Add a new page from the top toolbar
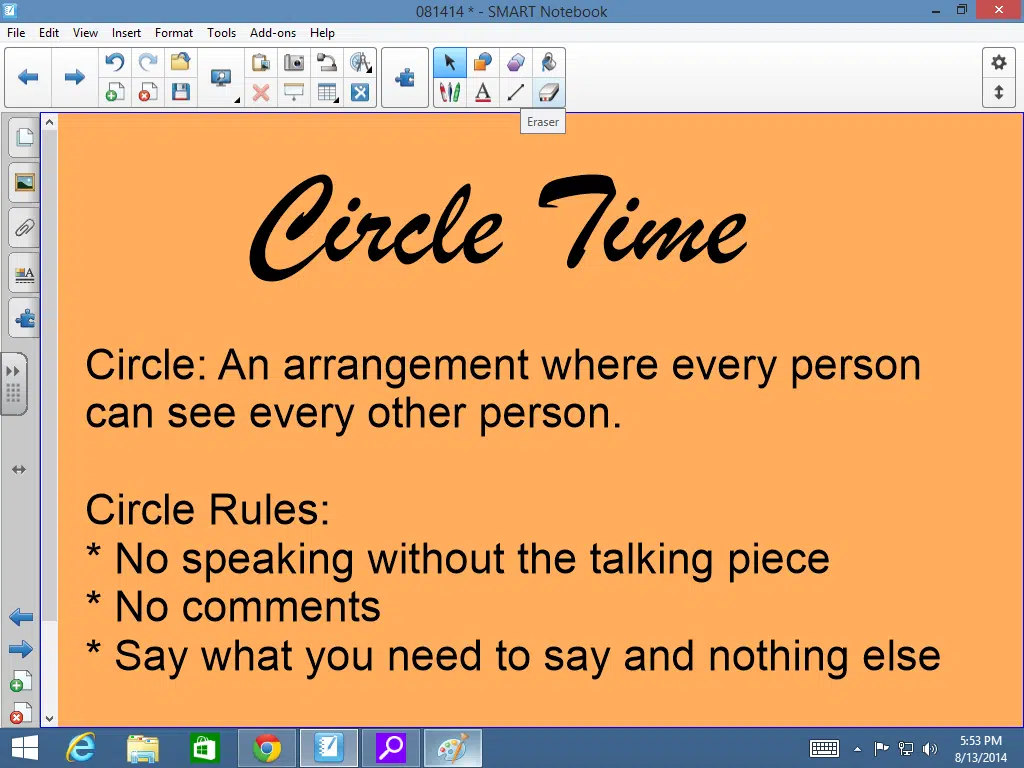The width and height of the screenshot is (1024, 768). (x=115, y=92)
